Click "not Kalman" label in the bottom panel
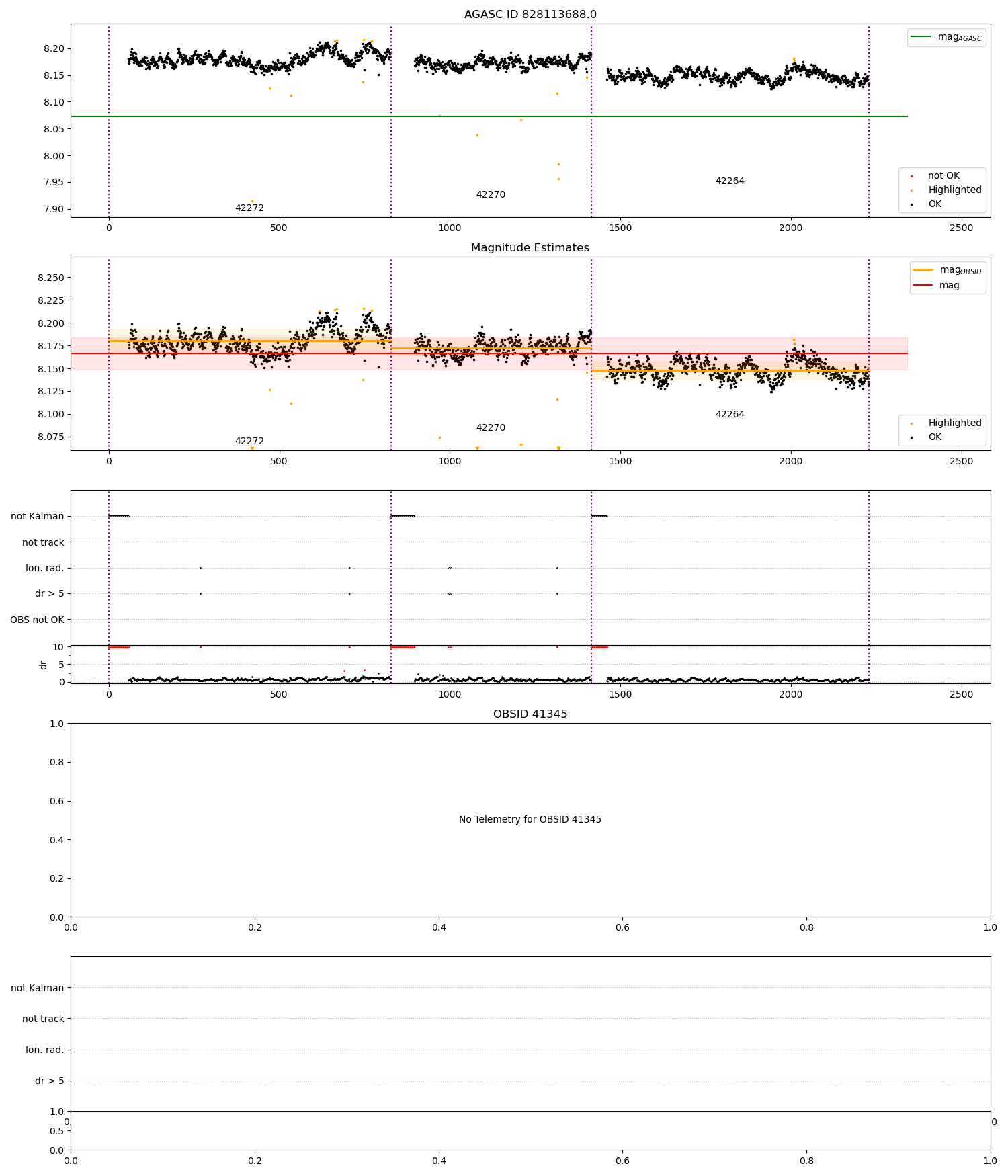1008x1176 pixels. pos(38,988)
